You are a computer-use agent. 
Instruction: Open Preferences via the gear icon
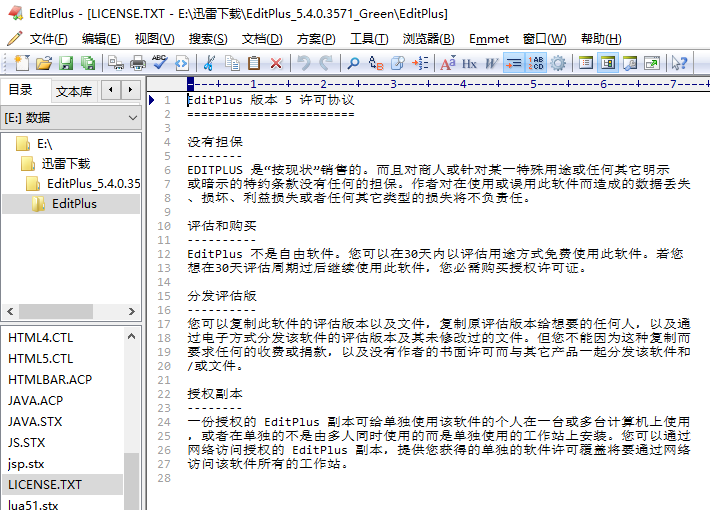click(x=558, y=63)
